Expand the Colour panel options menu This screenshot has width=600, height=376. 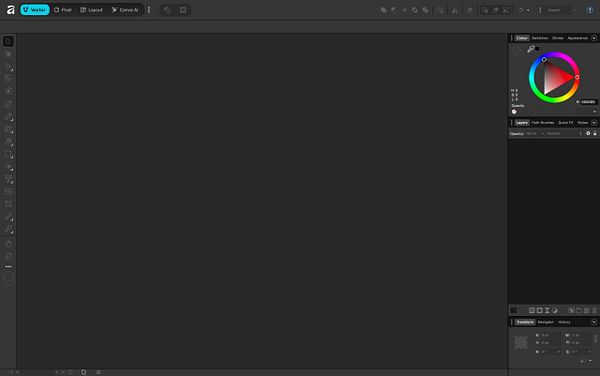point(594,38)
